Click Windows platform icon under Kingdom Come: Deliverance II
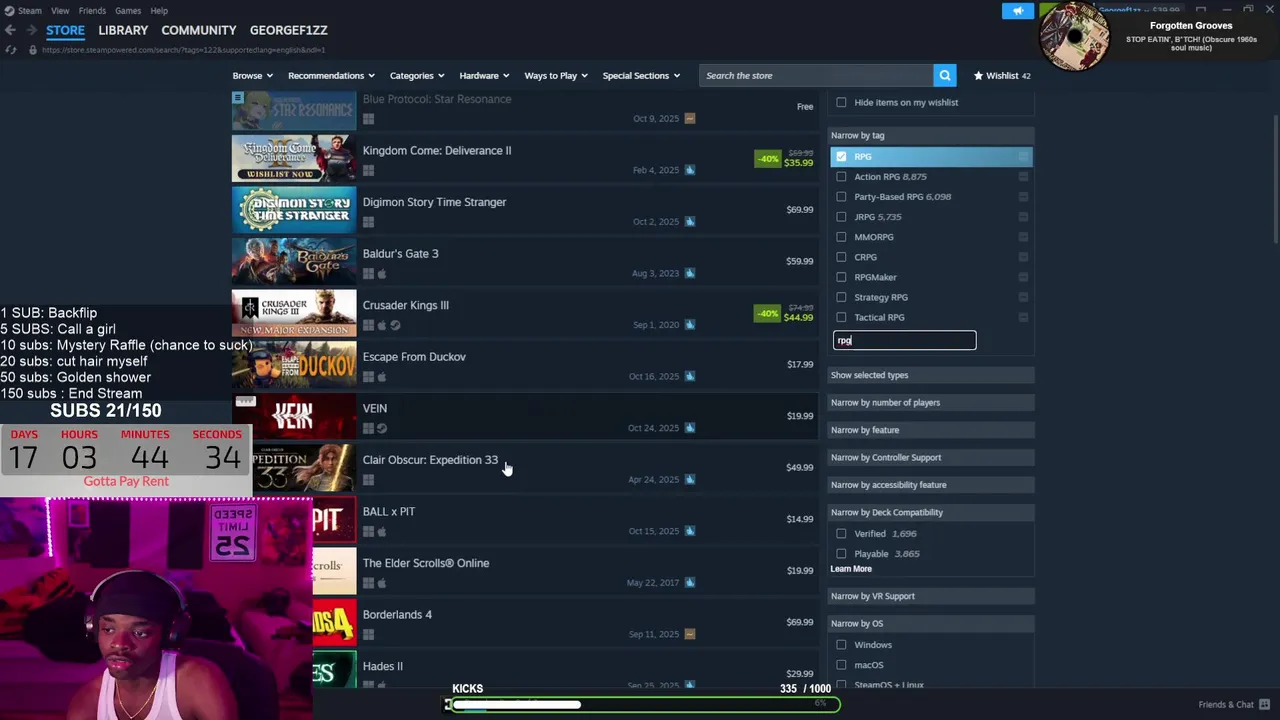 368,171
